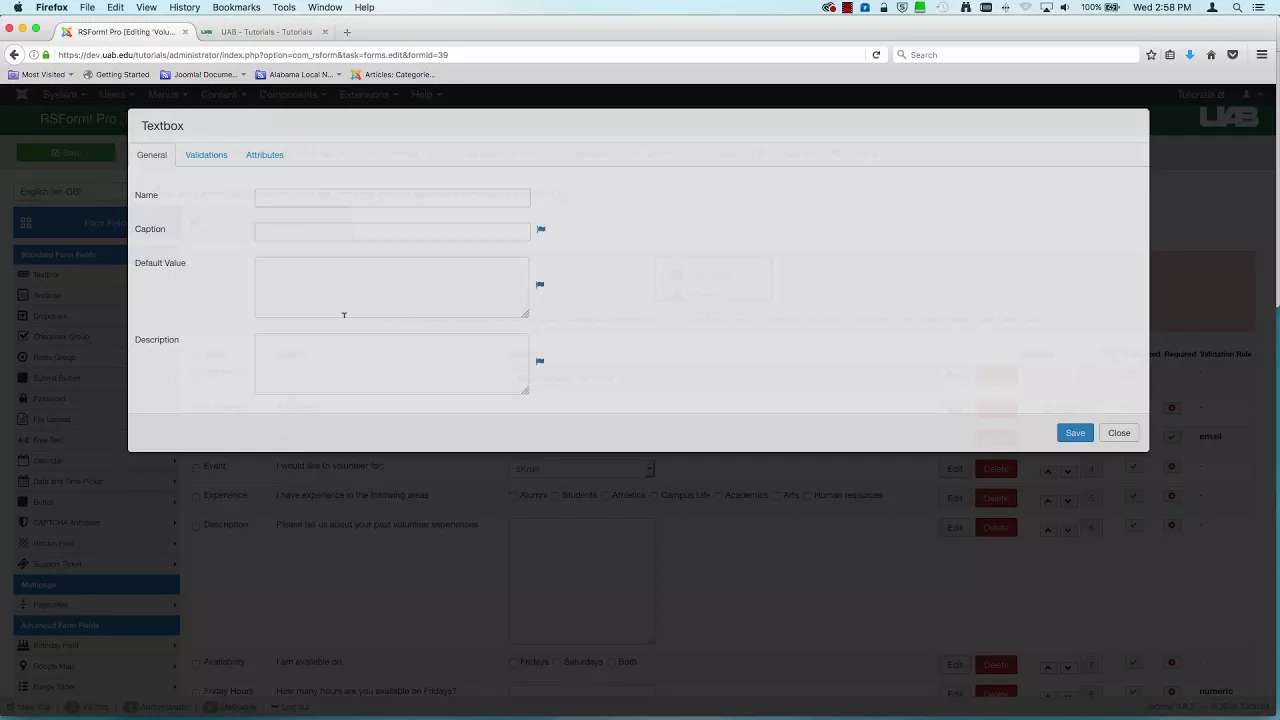Move Event row up with arrow

click(1047, 470)
